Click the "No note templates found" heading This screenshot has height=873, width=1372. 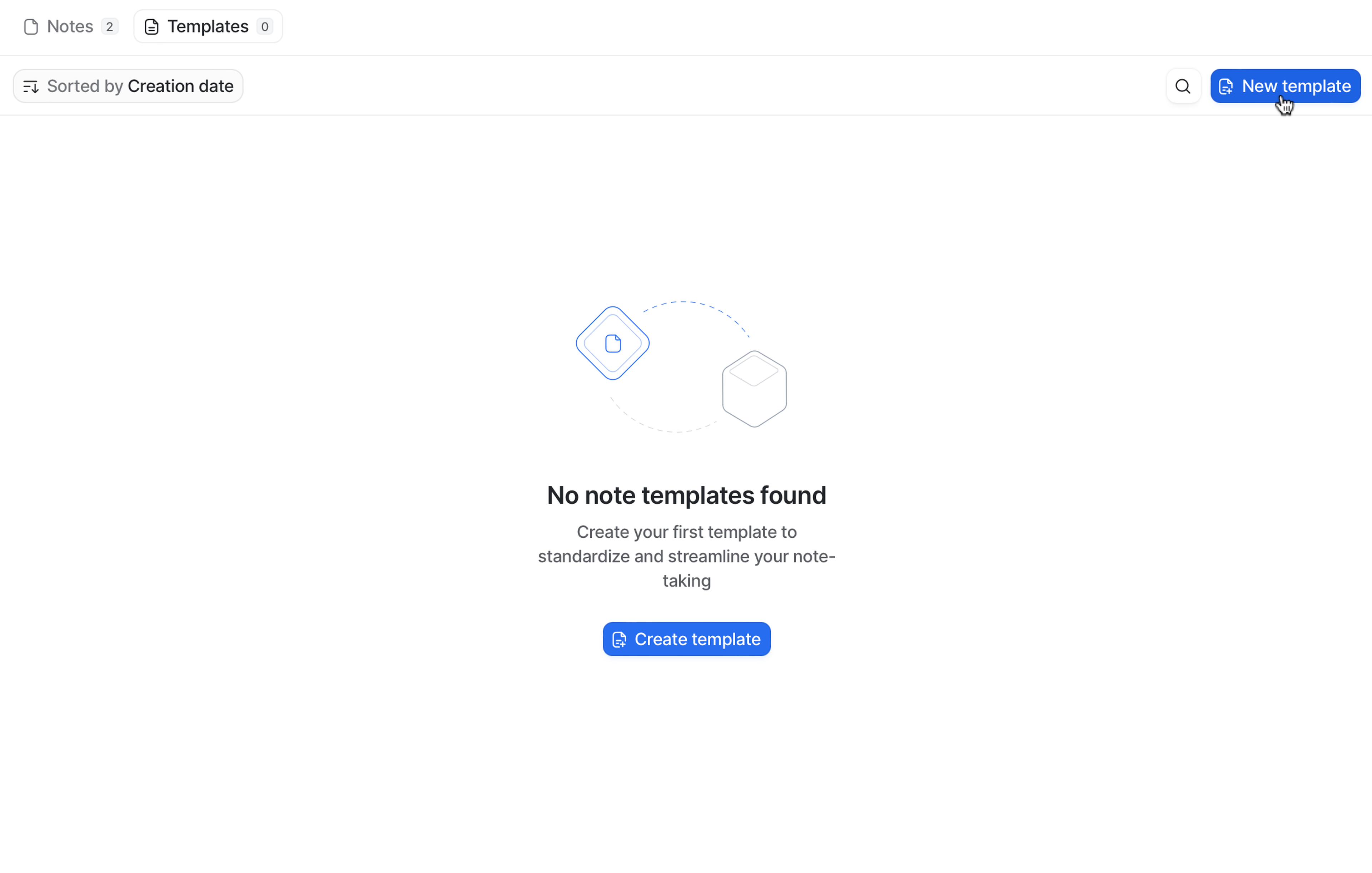pyautogui.click(x=686, y=495)
